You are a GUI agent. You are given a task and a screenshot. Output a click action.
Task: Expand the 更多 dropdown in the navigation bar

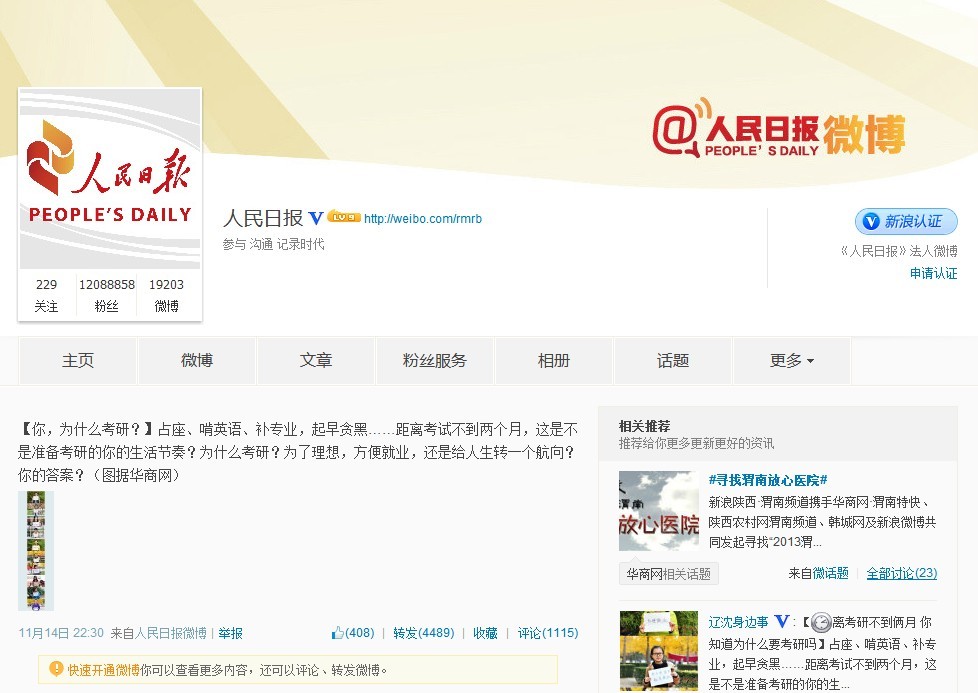[x=791, y=361]
